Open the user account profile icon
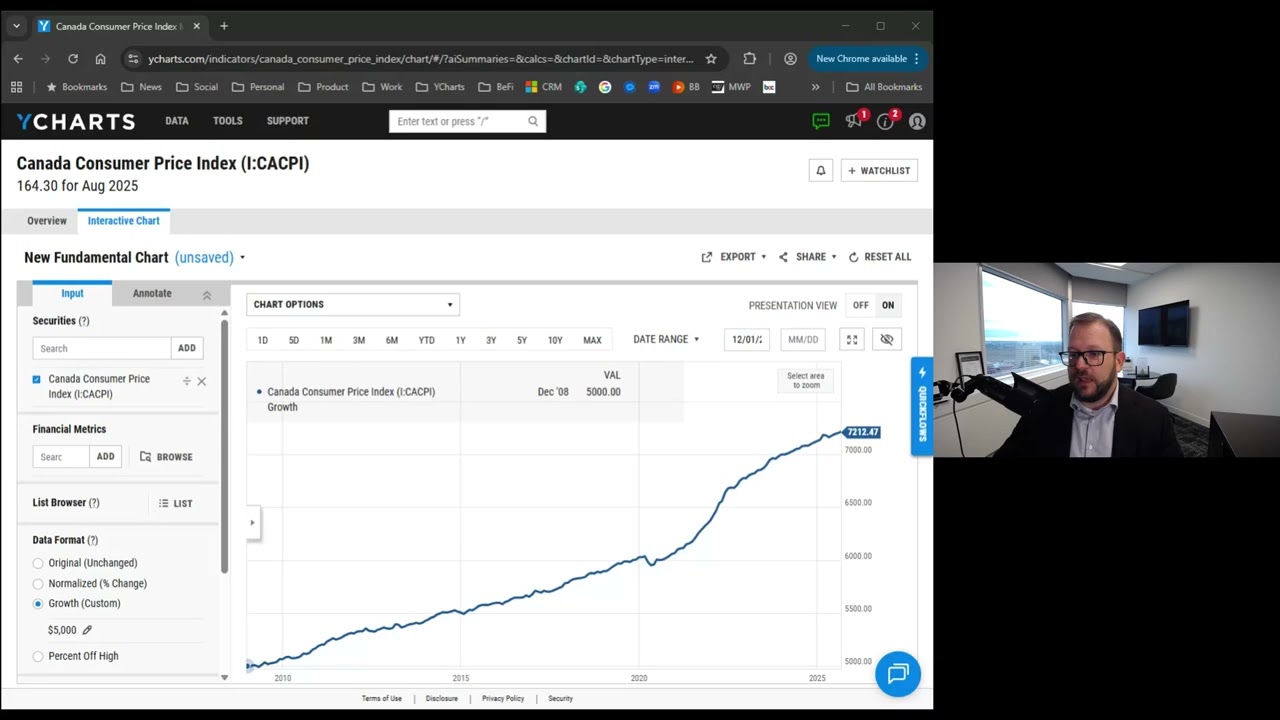Viewport: 1280px width, 720px height. (x=917, y=121)
